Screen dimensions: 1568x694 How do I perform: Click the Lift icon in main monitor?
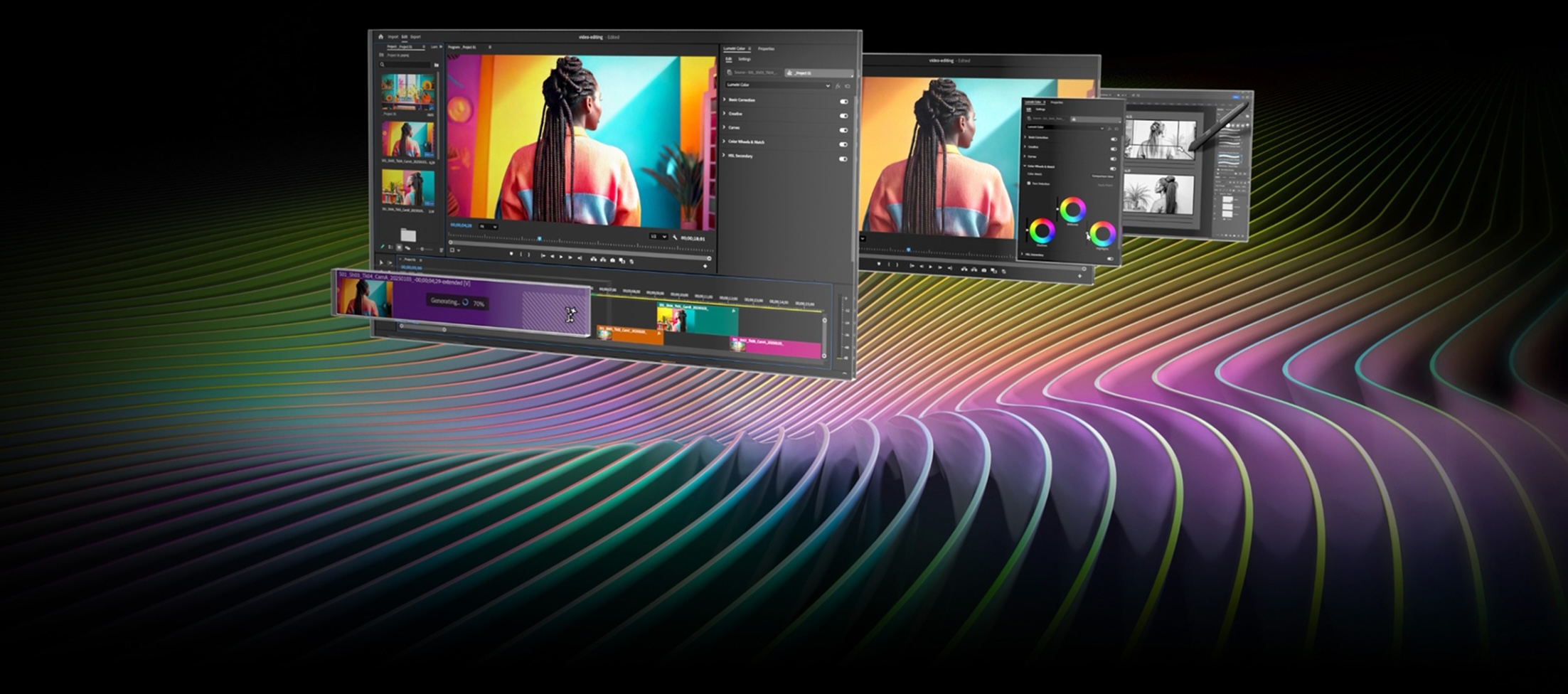tap(594, 260)
